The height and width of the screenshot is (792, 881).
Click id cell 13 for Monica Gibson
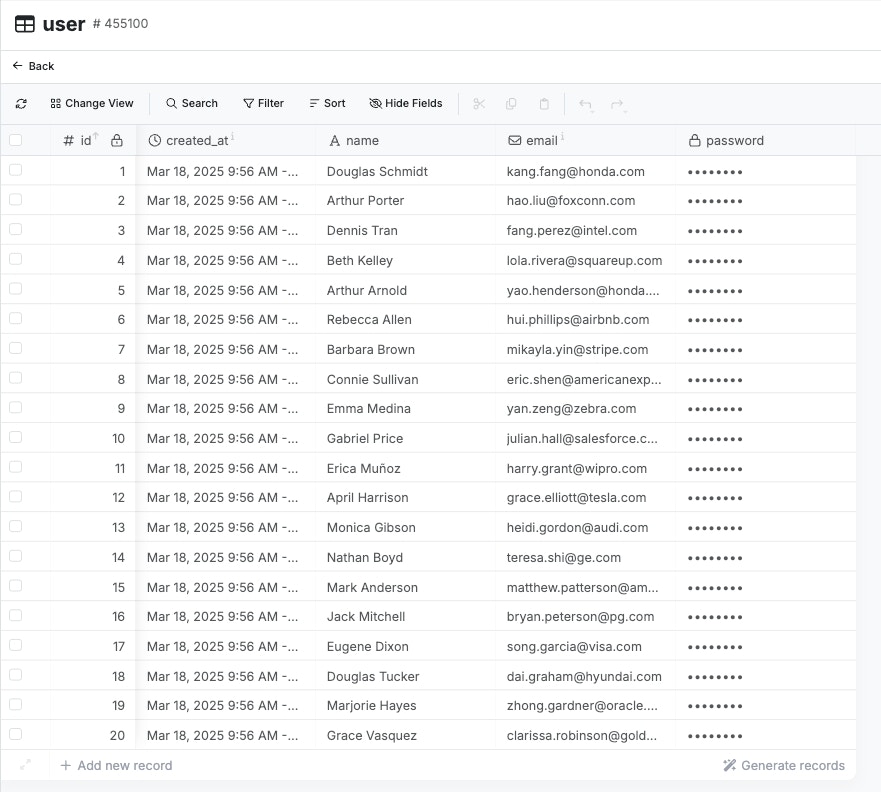pos(93,527)
